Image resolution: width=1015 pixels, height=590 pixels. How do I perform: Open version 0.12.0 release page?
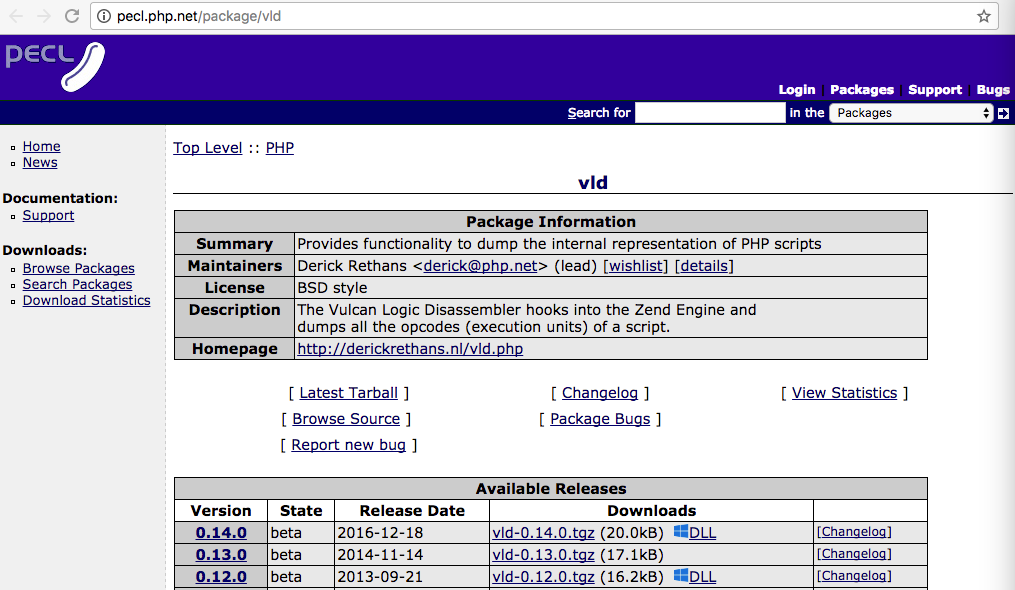coord(221,577)
